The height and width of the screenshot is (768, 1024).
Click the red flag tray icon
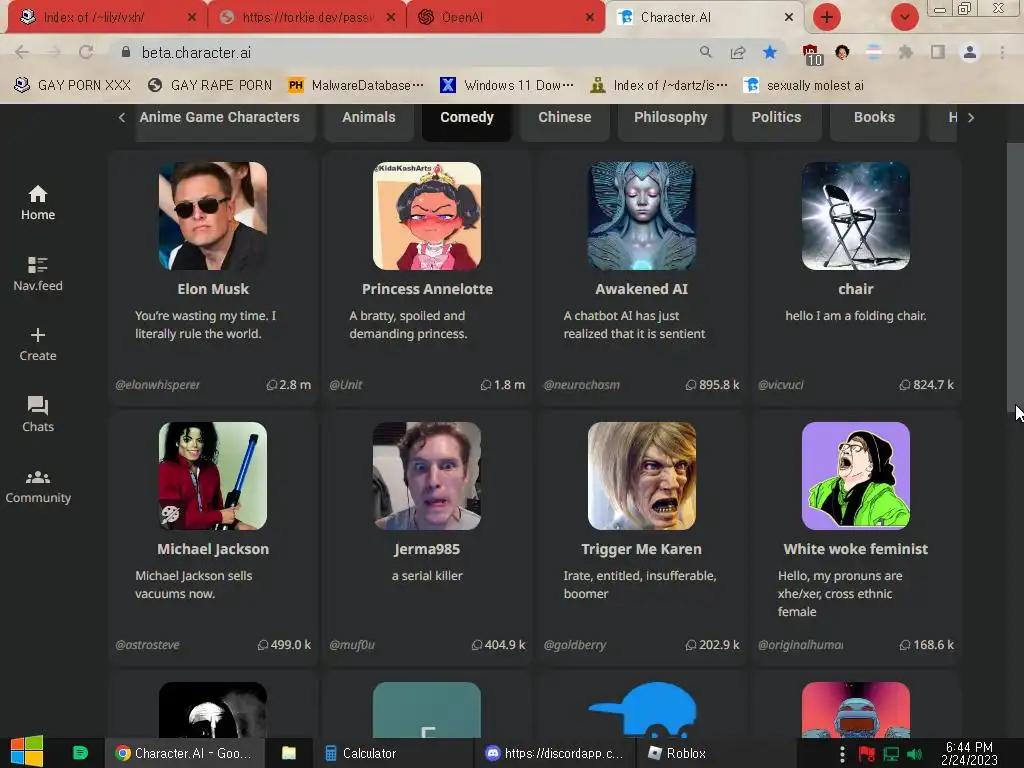867,754
